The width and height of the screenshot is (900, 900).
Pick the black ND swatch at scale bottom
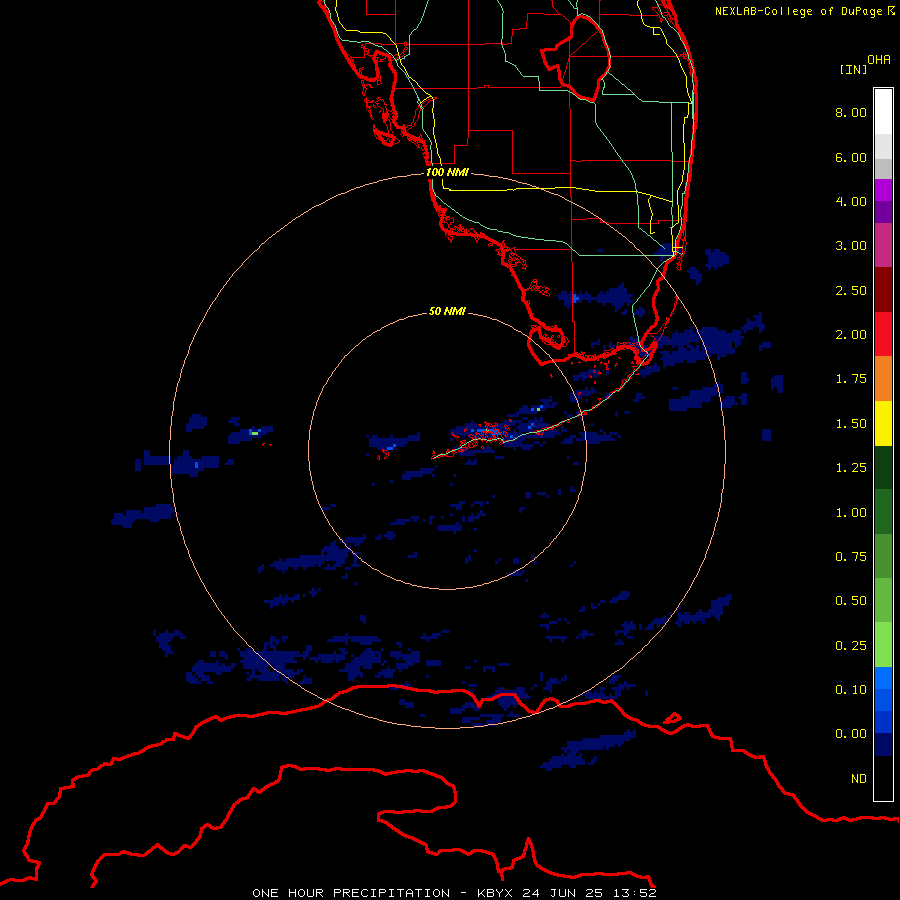(x=883, y=778)
